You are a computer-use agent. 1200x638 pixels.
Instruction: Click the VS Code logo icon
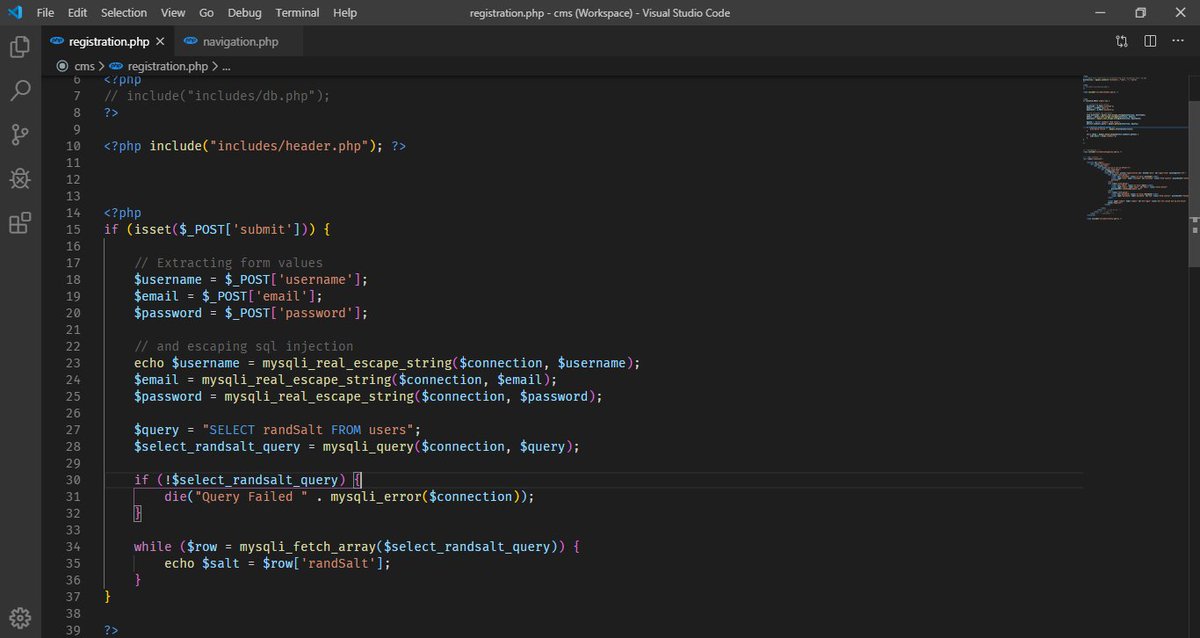point(15,13)
